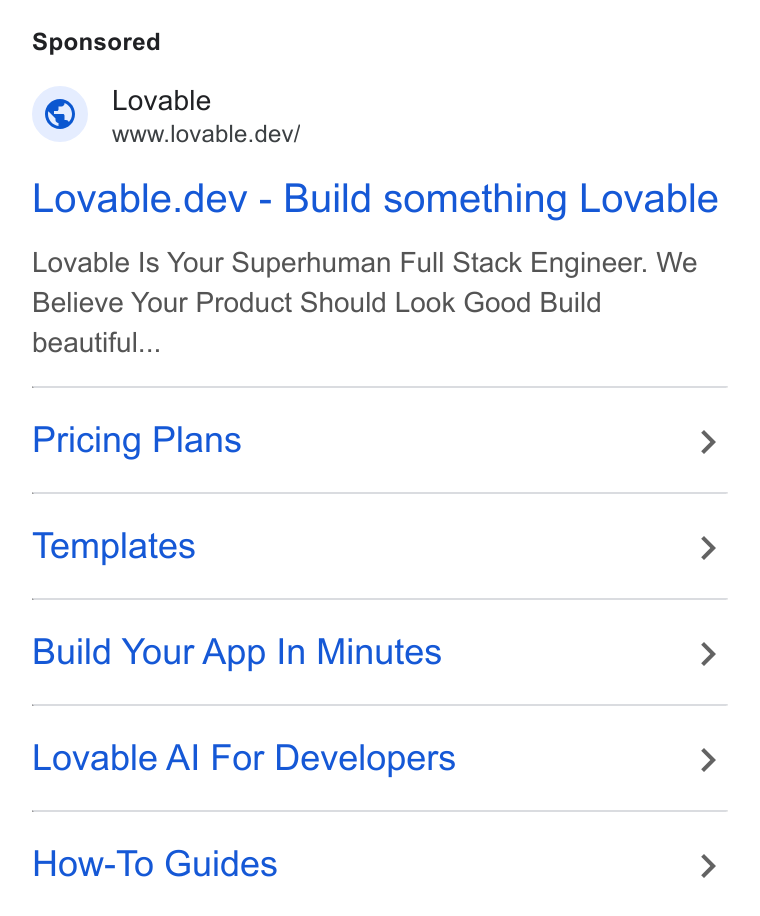
Task: Click the www.lovable.dev/ display URL
Action: click(206, 134)
